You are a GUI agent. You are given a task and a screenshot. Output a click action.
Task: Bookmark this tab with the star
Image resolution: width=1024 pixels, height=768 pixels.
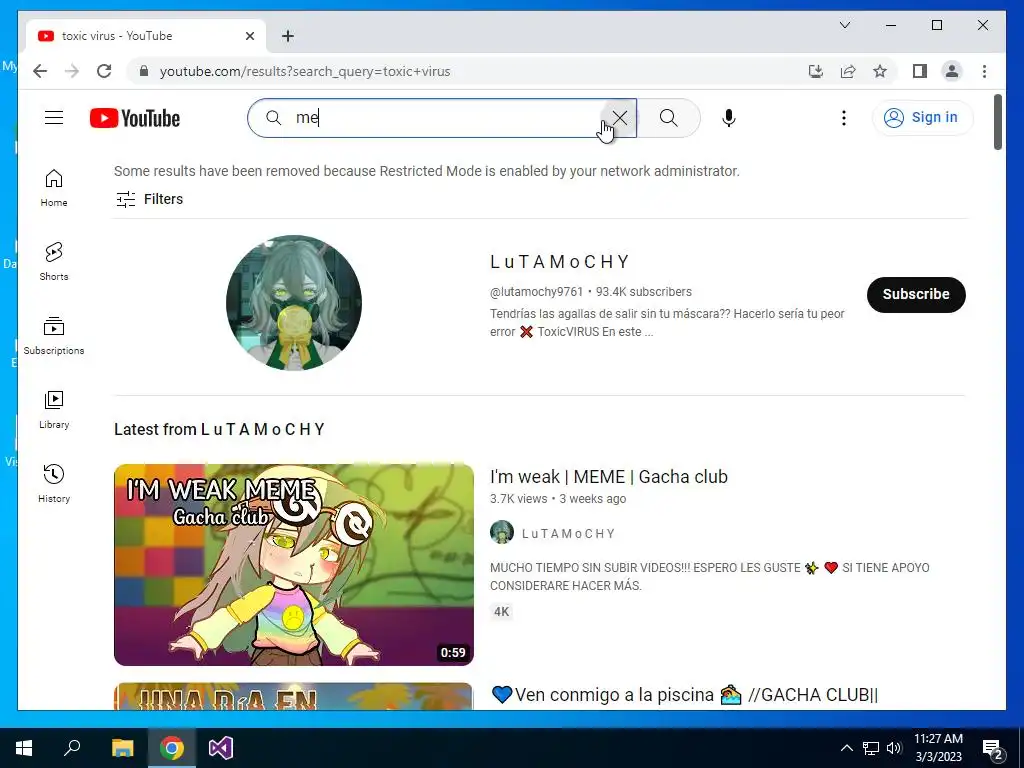880,71
